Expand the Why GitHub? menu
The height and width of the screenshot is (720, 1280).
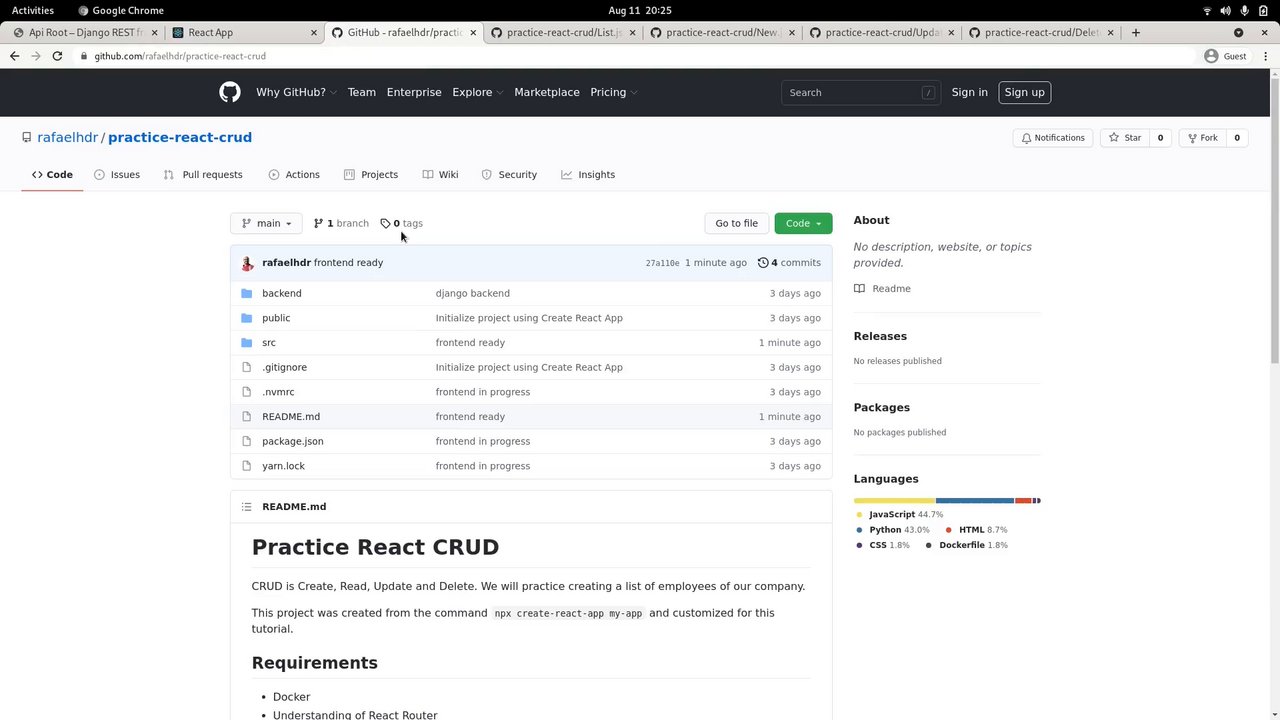(296, 92)
